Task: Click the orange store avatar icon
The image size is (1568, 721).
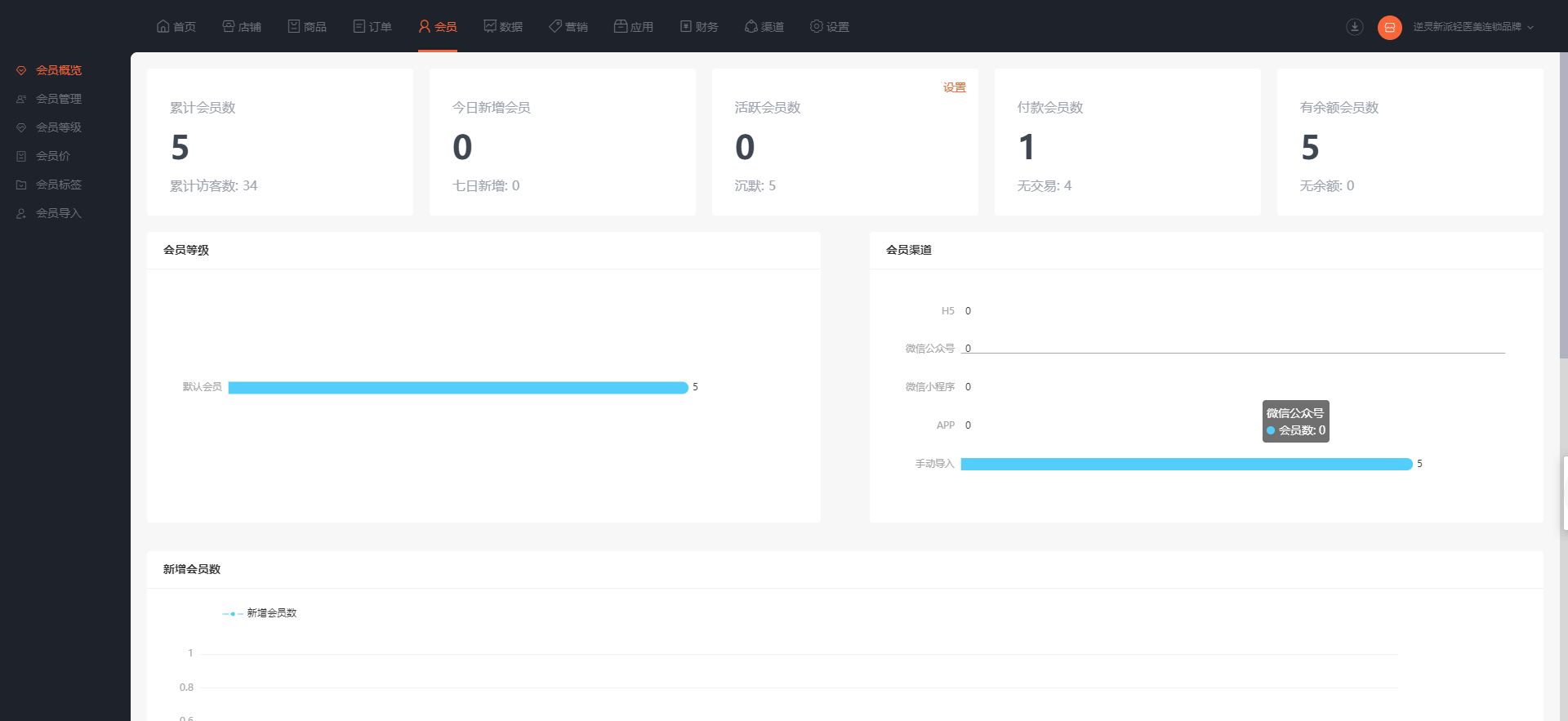Action: point(1389,27)
